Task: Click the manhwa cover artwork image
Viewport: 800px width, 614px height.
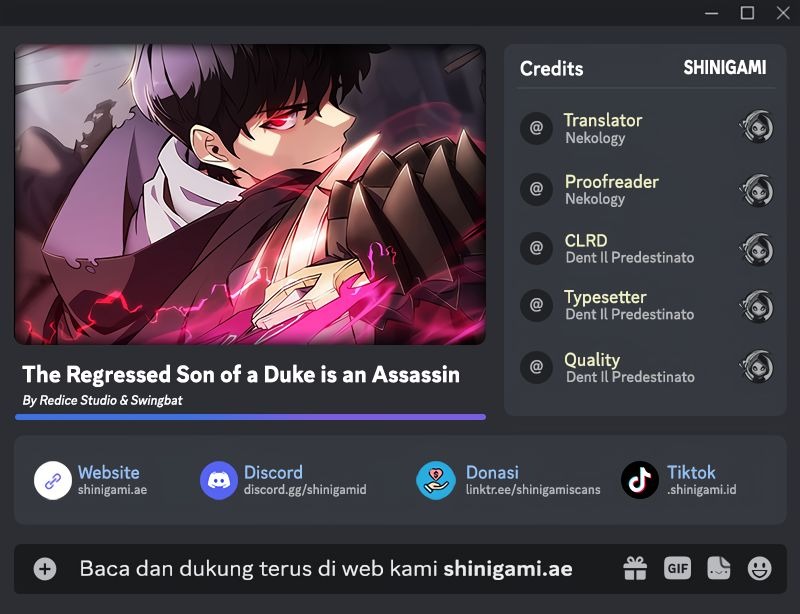Action: tap(250, 194)
